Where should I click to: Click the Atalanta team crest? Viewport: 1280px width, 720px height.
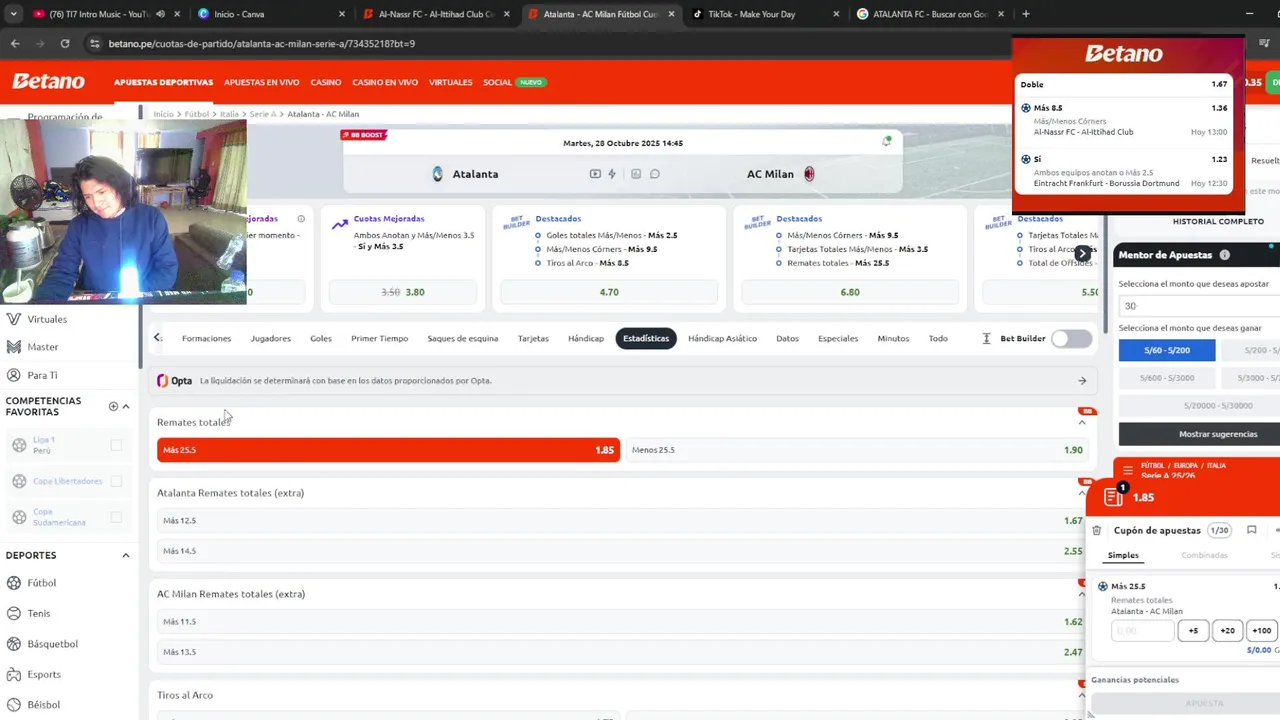(x=438, y=174)
